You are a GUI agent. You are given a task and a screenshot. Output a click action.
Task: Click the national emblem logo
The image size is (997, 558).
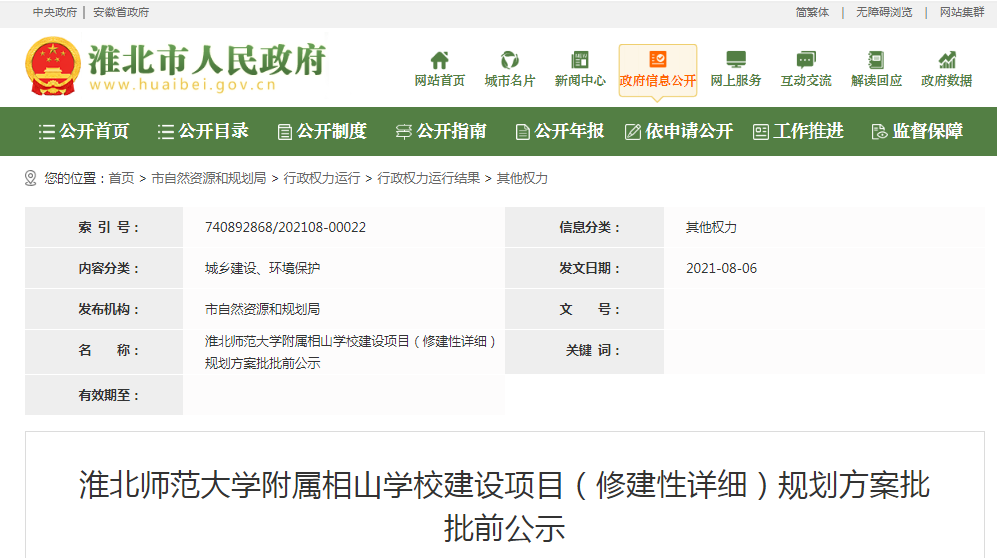53,67
